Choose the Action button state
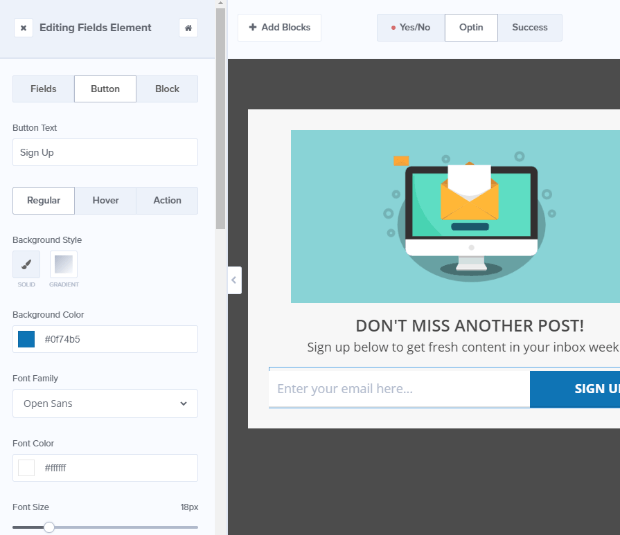 (x=167, y=200)
